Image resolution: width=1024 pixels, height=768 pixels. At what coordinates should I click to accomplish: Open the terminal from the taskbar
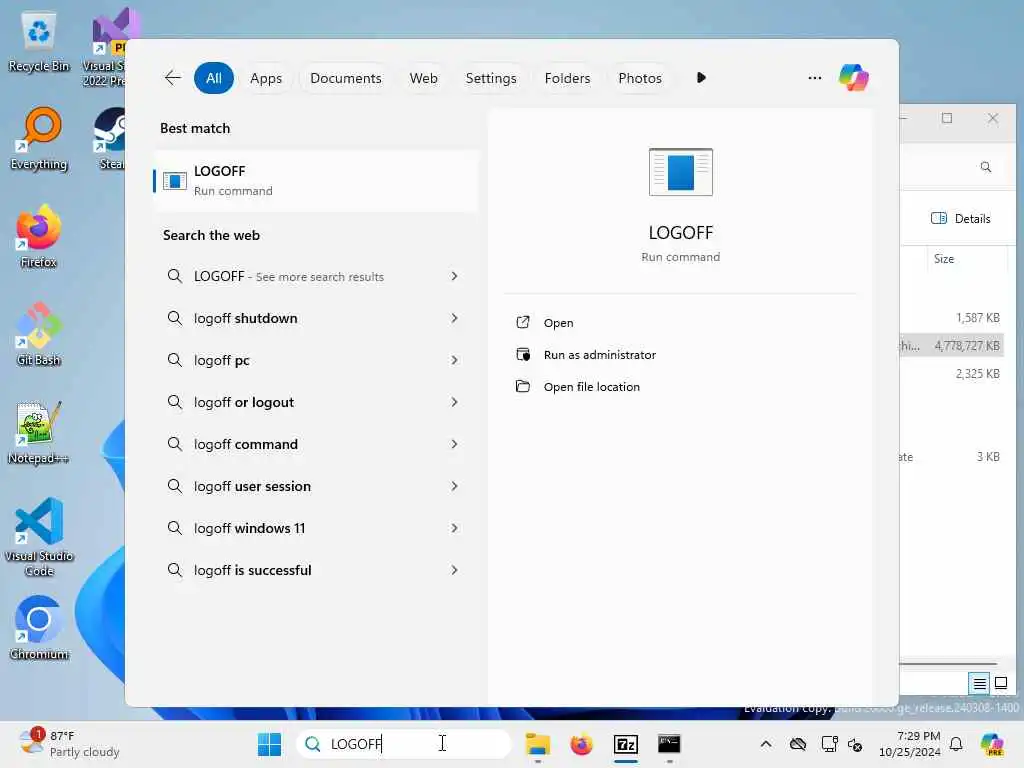pyautogui.click(x=669, y=744)
